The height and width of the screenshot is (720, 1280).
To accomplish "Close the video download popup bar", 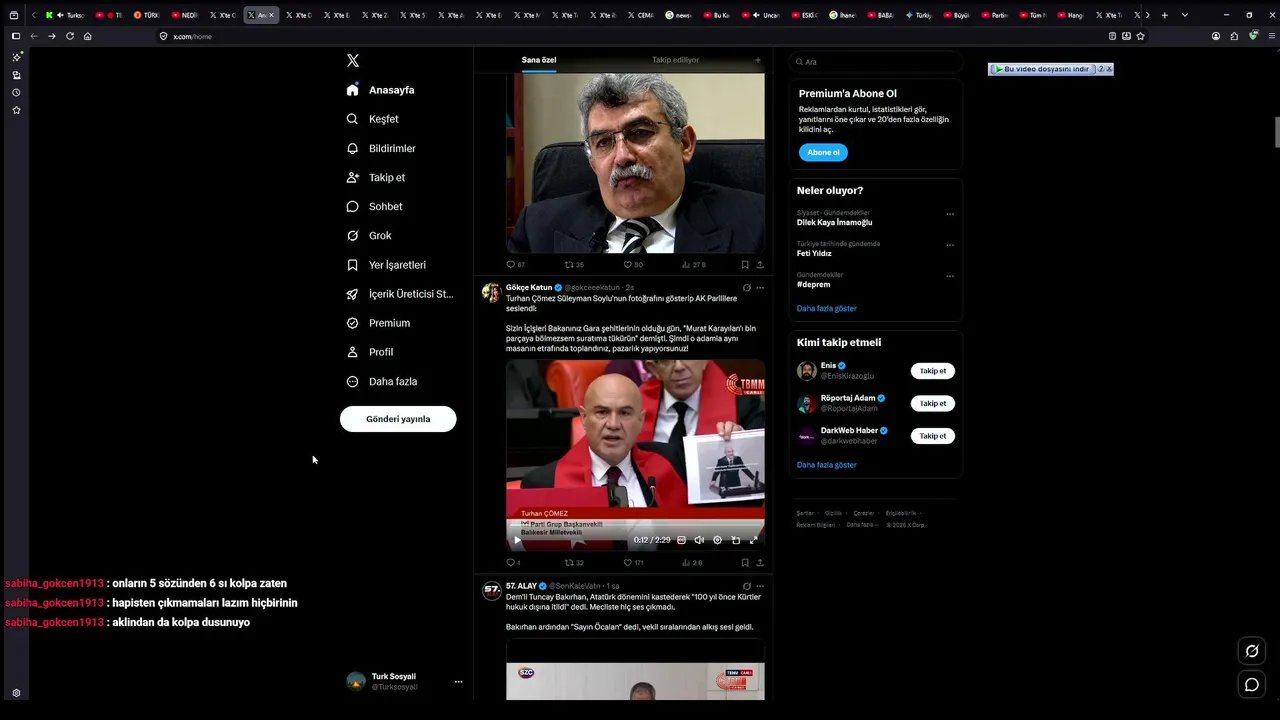I will (x=1109, y=69).
